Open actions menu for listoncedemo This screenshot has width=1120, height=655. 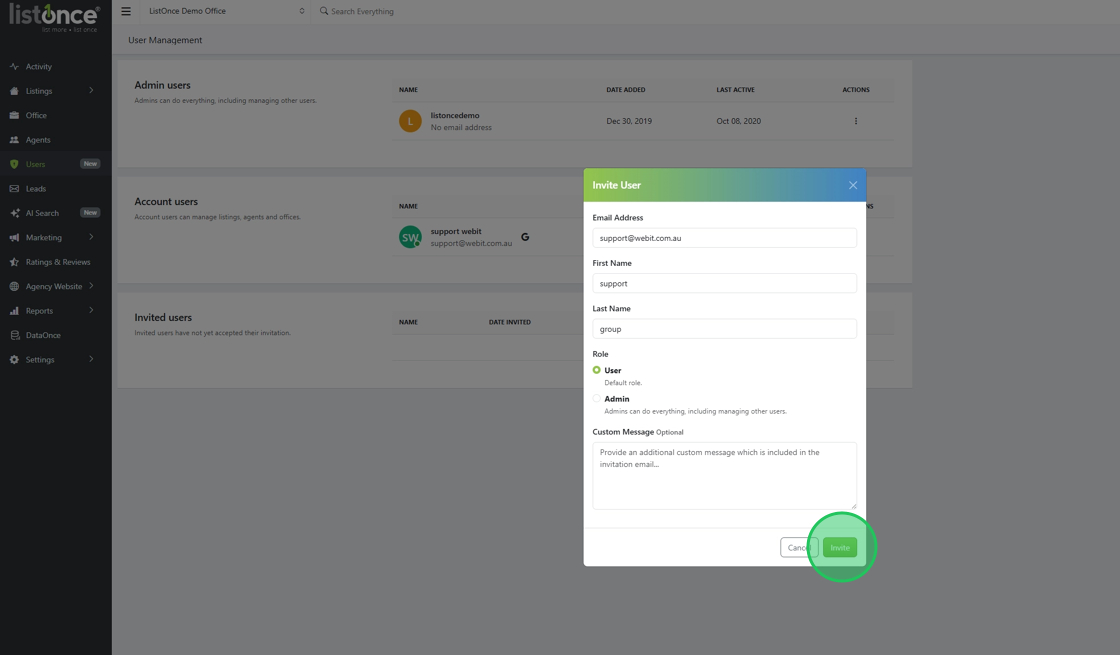[x=856, y=121]
